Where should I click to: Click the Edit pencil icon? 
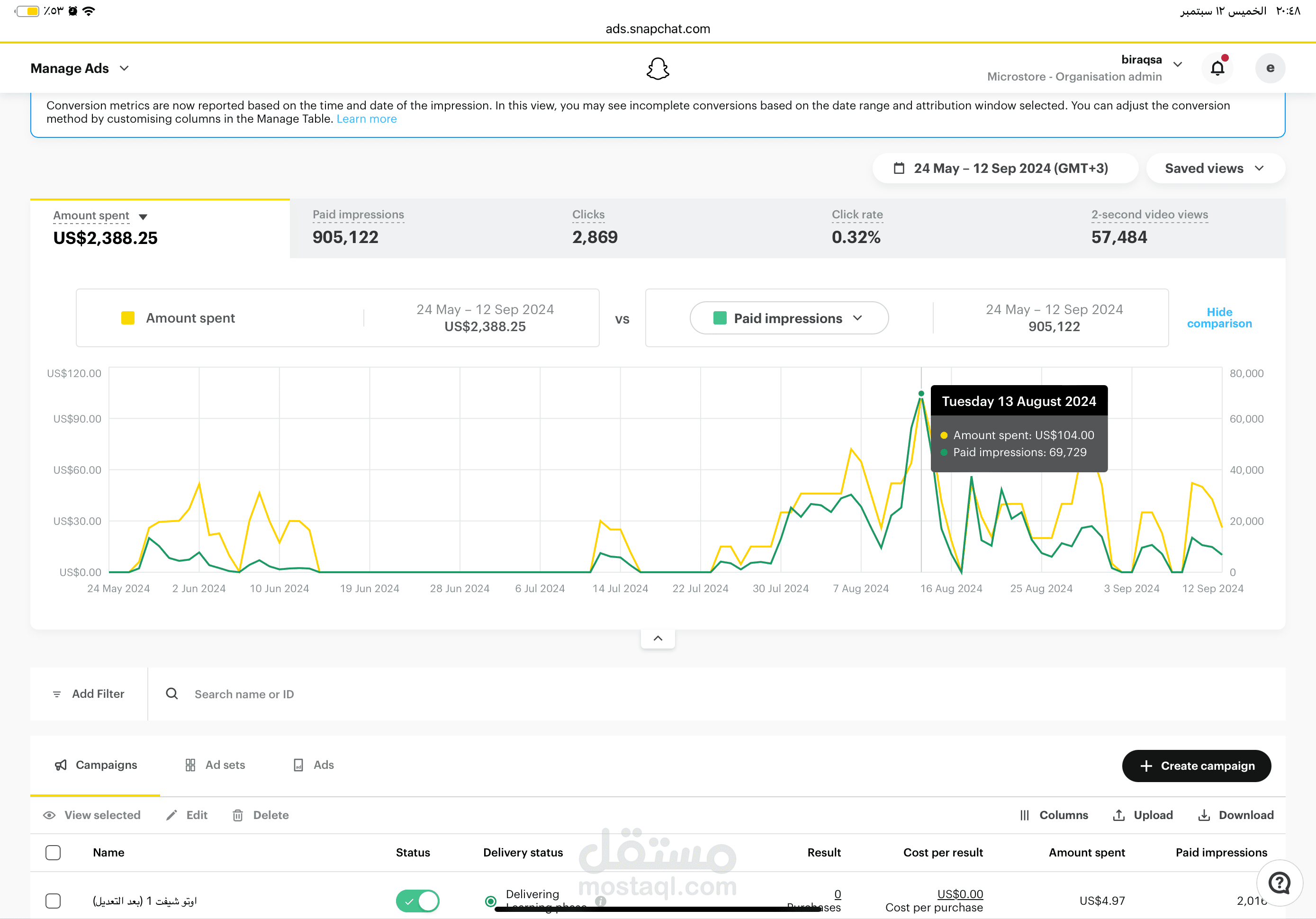tap(171, 815)
